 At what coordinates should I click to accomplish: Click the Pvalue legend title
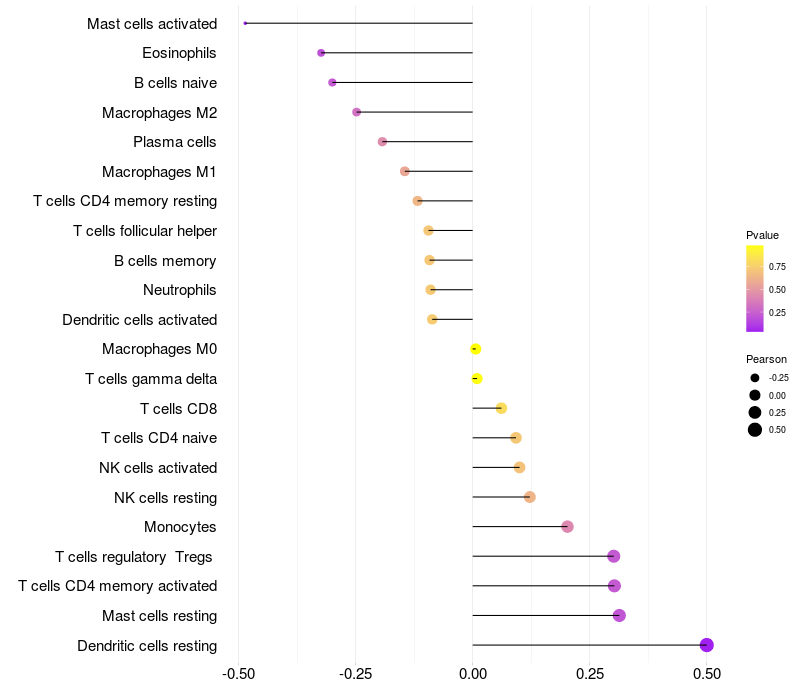tap(762, 235)
